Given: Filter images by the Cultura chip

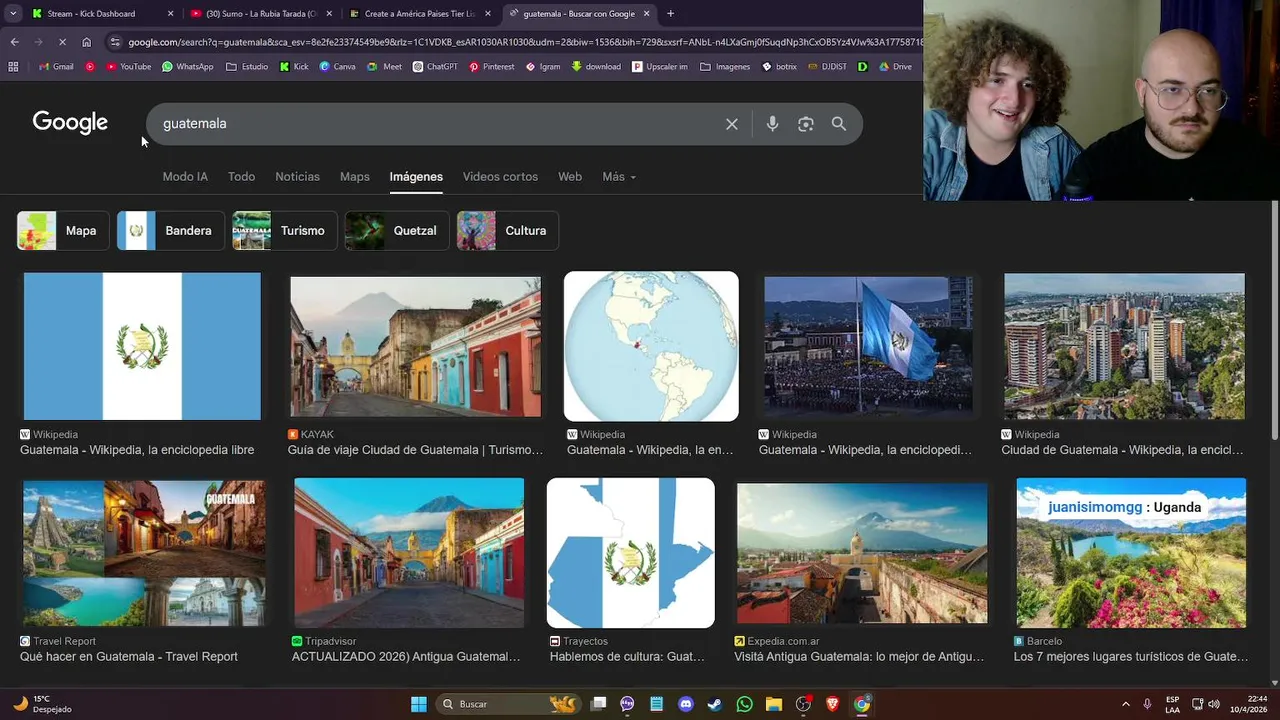Looking at the screenshot, I should (x=508, y=231).
